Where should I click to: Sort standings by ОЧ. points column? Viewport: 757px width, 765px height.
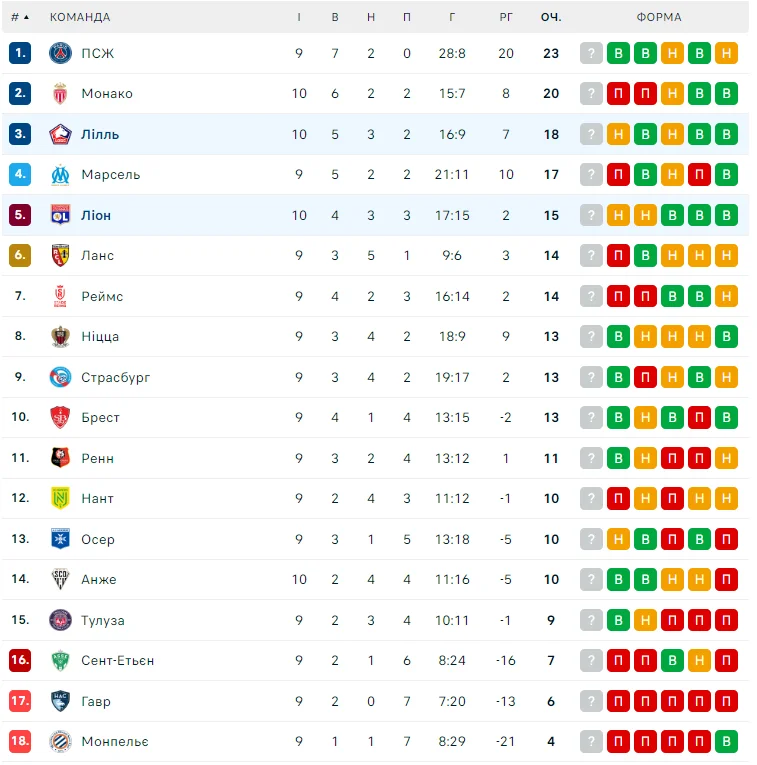point(551,17)
